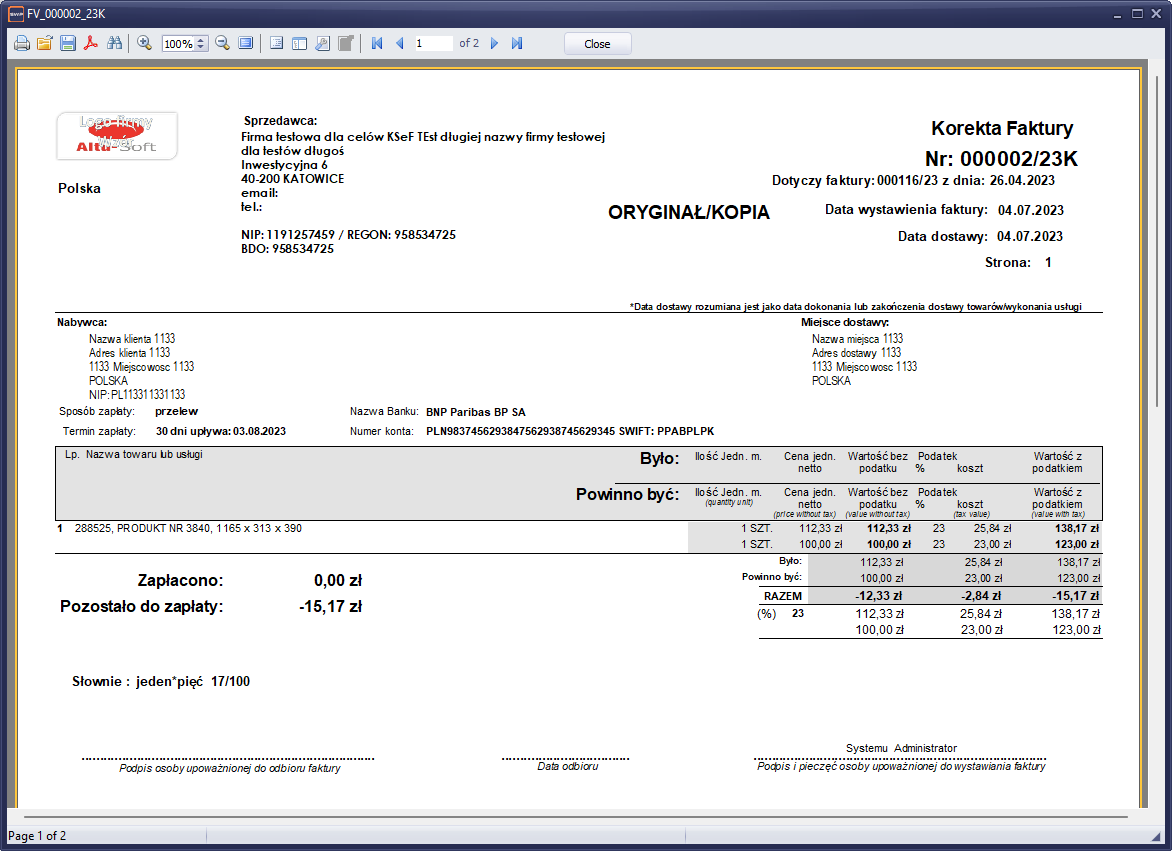
Task: Open a report file with folder icon
Action: tap(45, 44)
